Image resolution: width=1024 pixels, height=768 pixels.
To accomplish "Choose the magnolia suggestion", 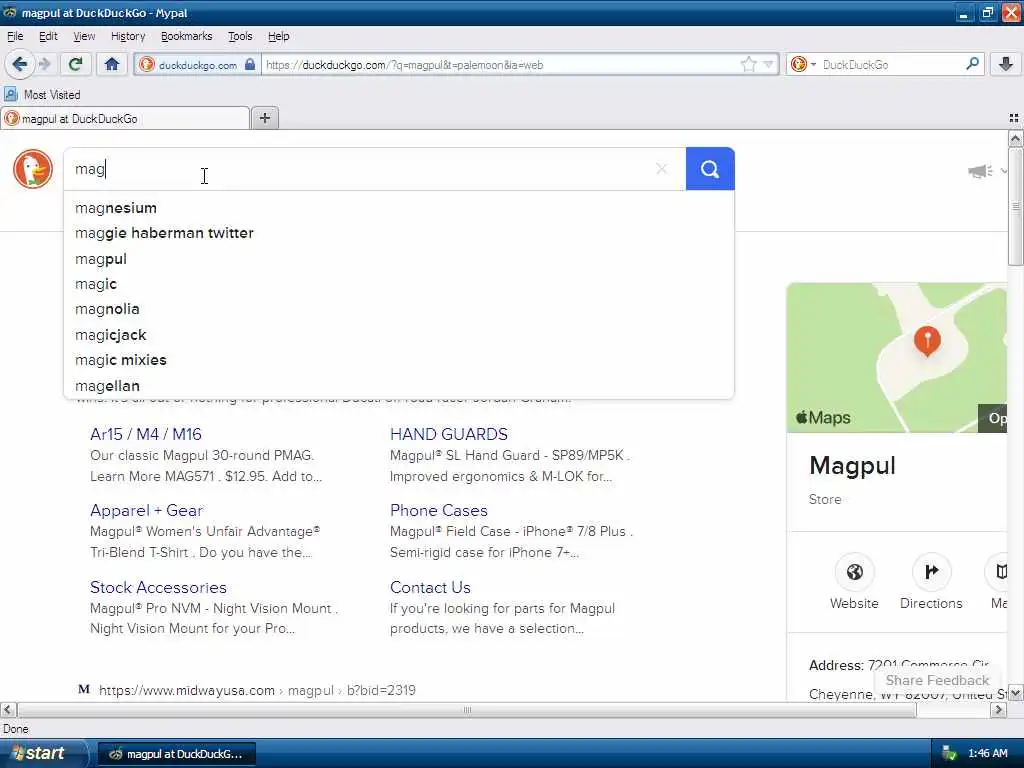I will (398, 309).
